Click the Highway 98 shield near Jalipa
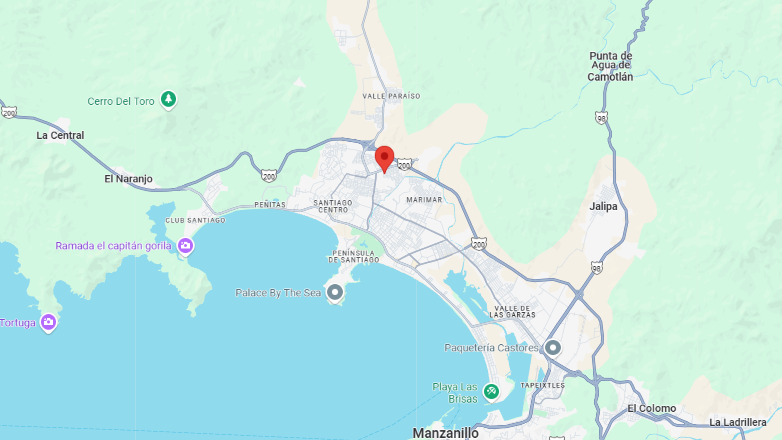Image resolution: width=782 pixels, height=440 pixels. (596, 268)
